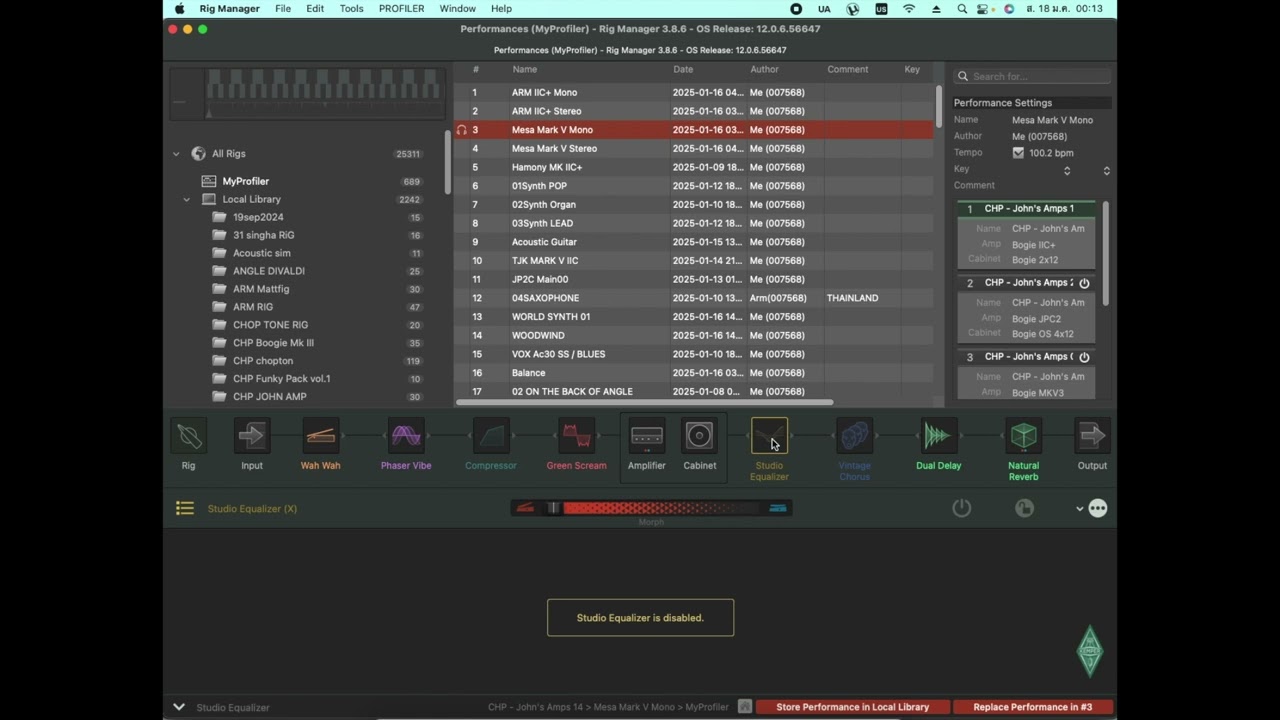Open the Rig module in signal chain

click(x=189, y=436)
